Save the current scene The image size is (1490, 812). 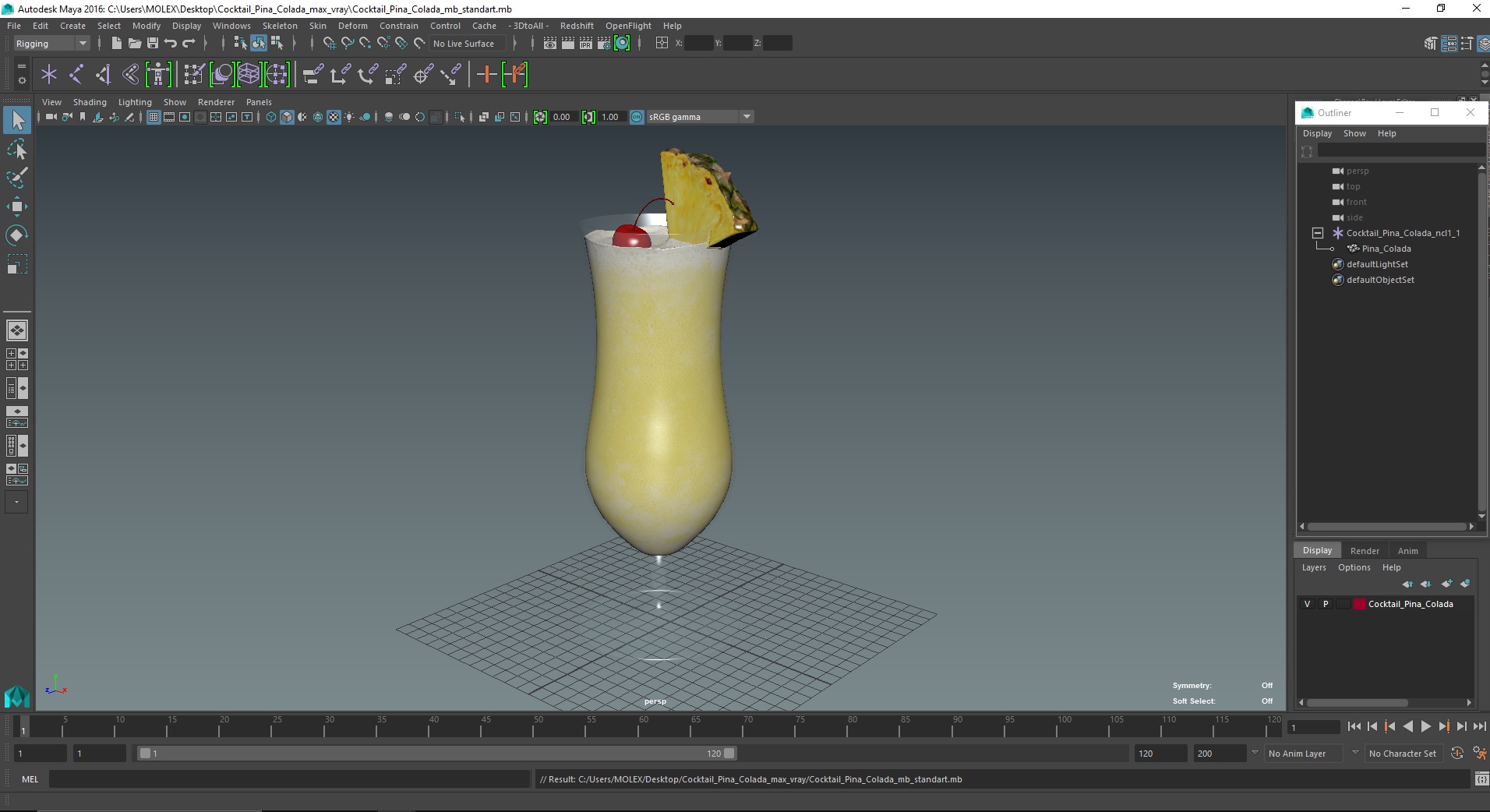click(153, 44)
